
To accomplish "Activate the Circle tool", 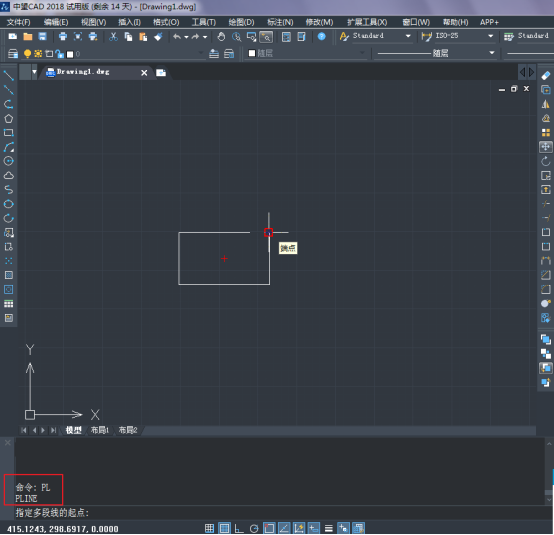I will point(8,161).
